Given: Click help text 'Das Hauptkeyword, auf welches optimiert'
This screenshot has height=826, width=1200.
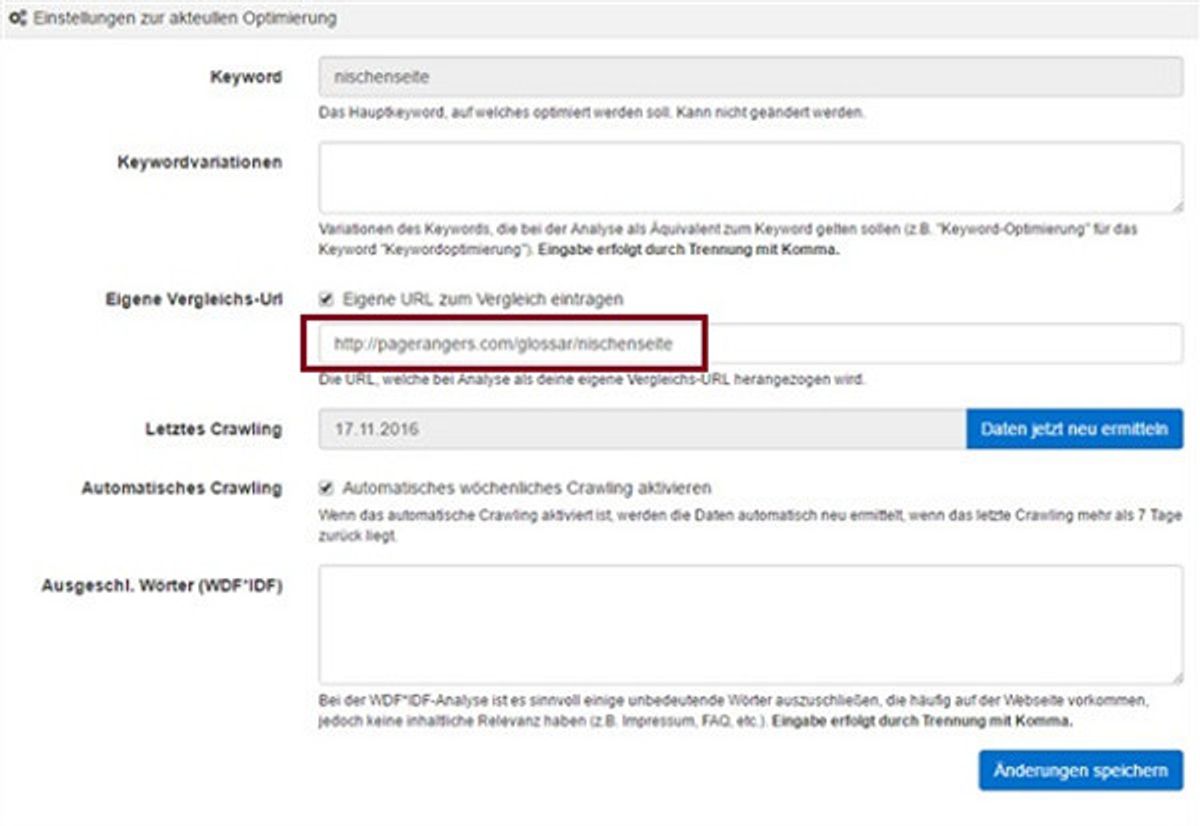Looking at the screenshot, I should tap(592, 113).
